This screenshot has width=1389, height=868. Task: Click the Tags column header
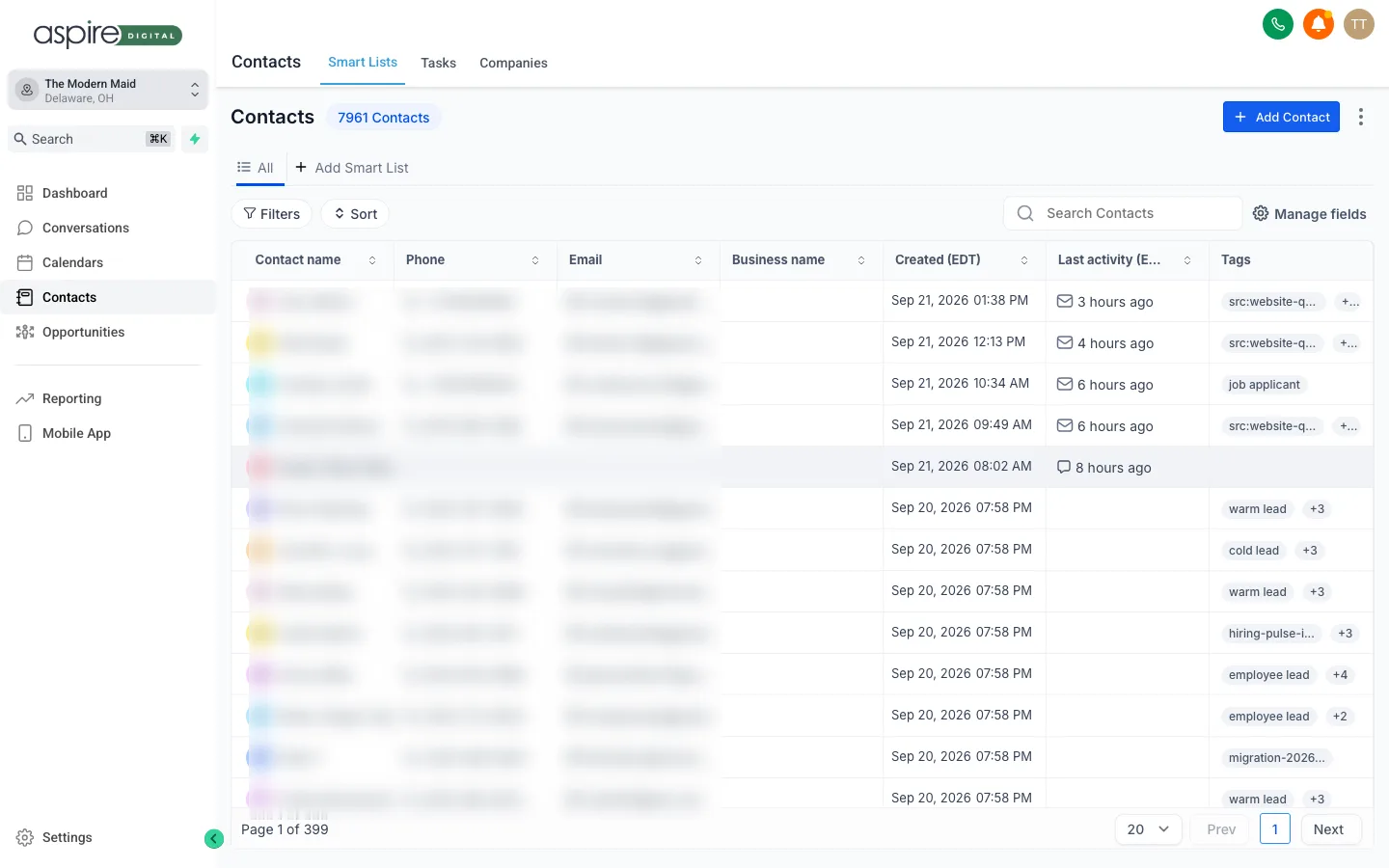[1236, 259]
